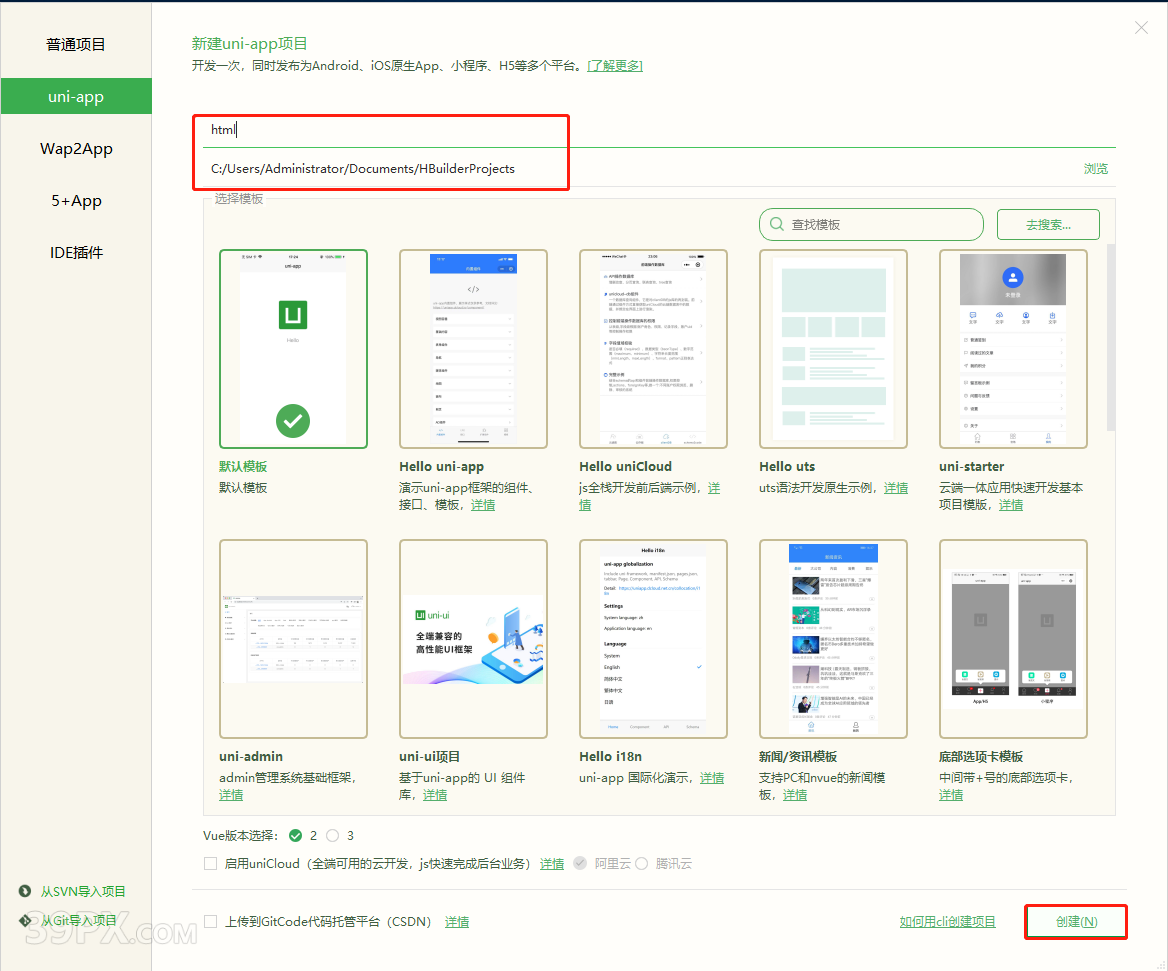Open 详情 link beside GitCode upload option

tap(457, 922)
